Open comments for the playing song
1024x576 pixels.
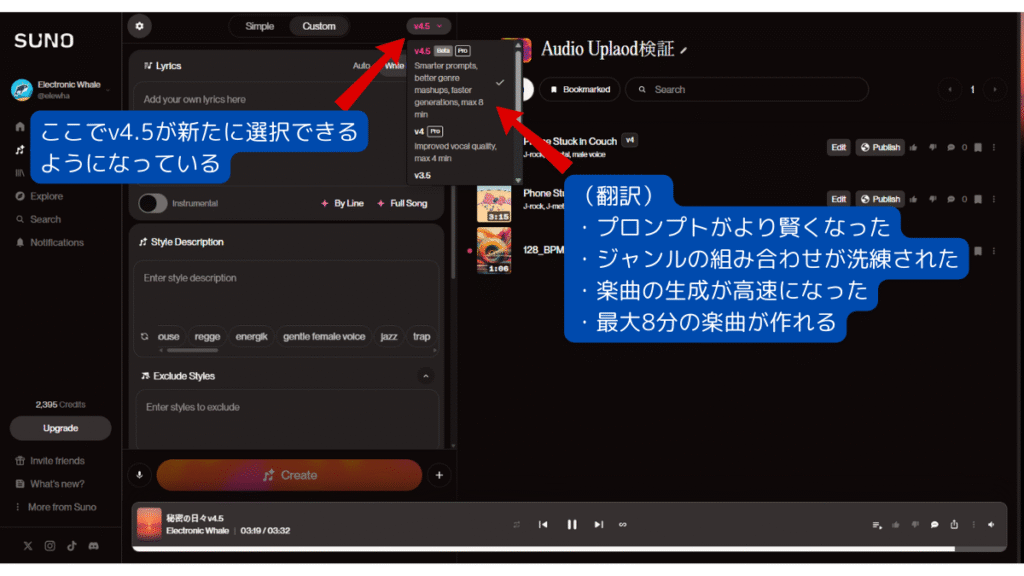click(935, 524)
